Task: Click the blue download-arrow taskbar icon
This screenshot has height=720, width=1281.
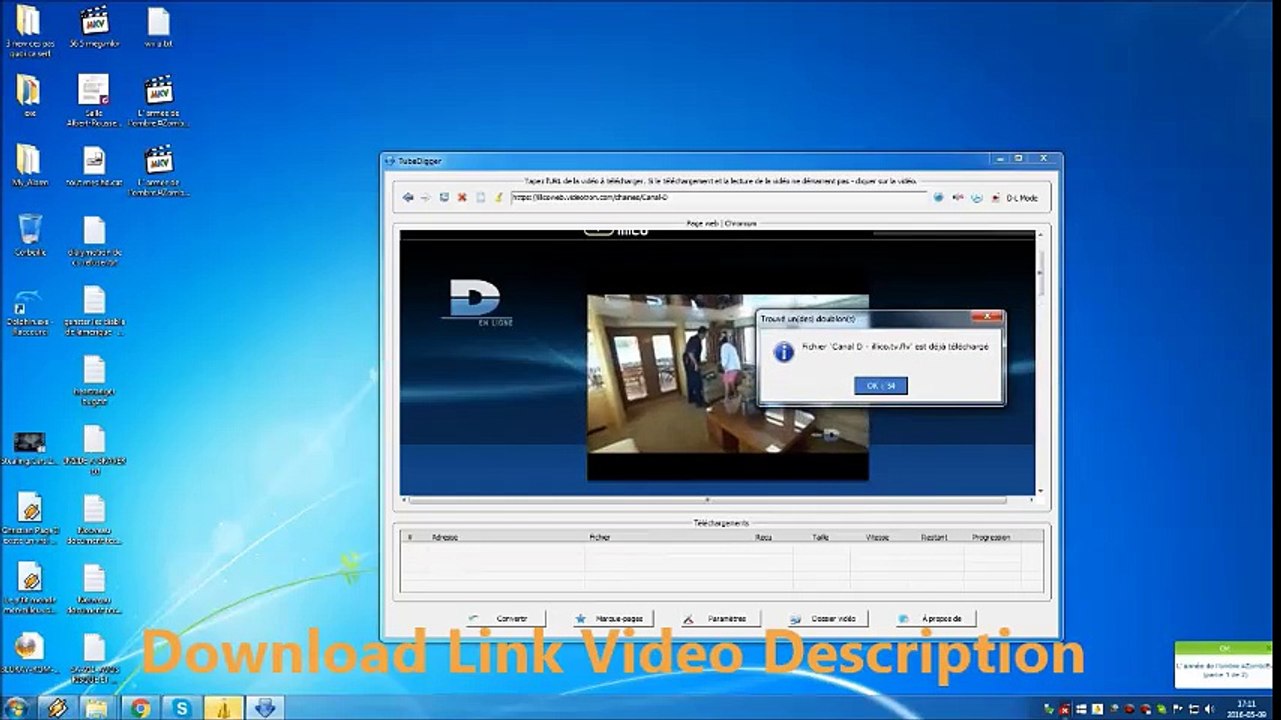Action: tap(266, 708)
